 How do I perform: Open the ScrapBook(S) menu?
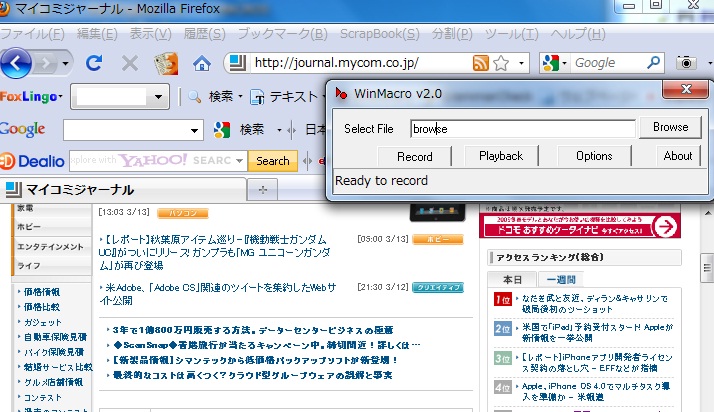pos(379,34)
